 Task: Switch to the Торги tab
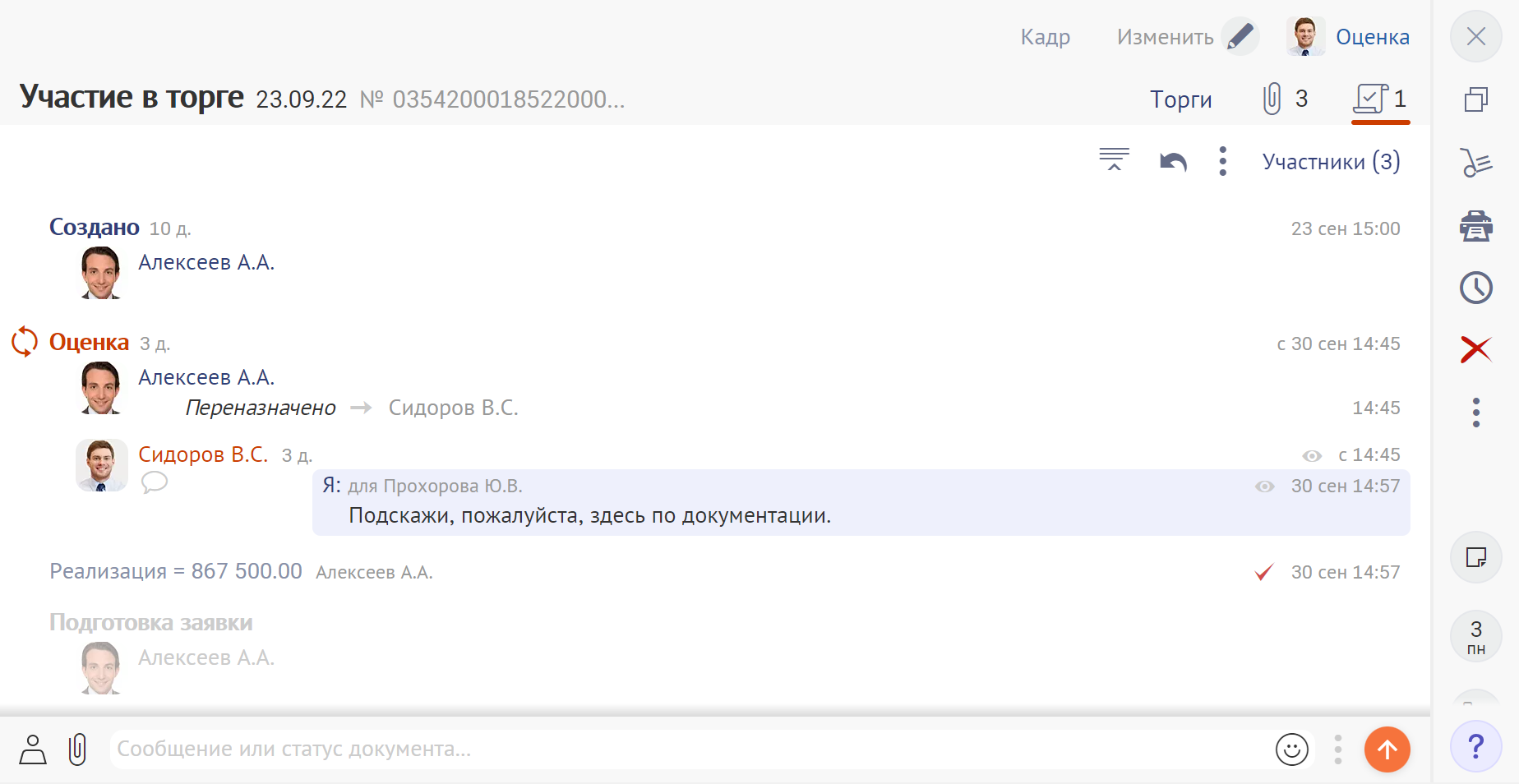1180,99
